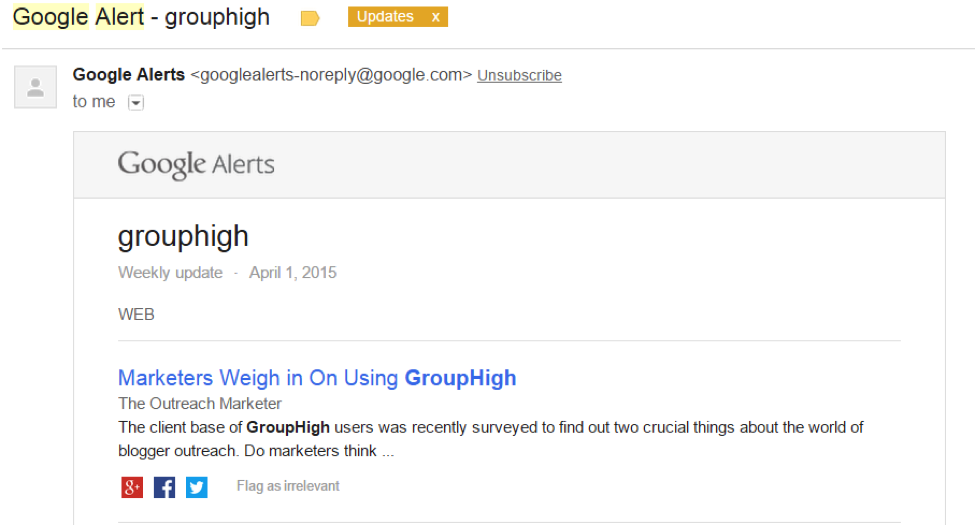Click the Unsubscribe link
The height and width of the screenshot is (525, 975).
[x=519, y=75]
